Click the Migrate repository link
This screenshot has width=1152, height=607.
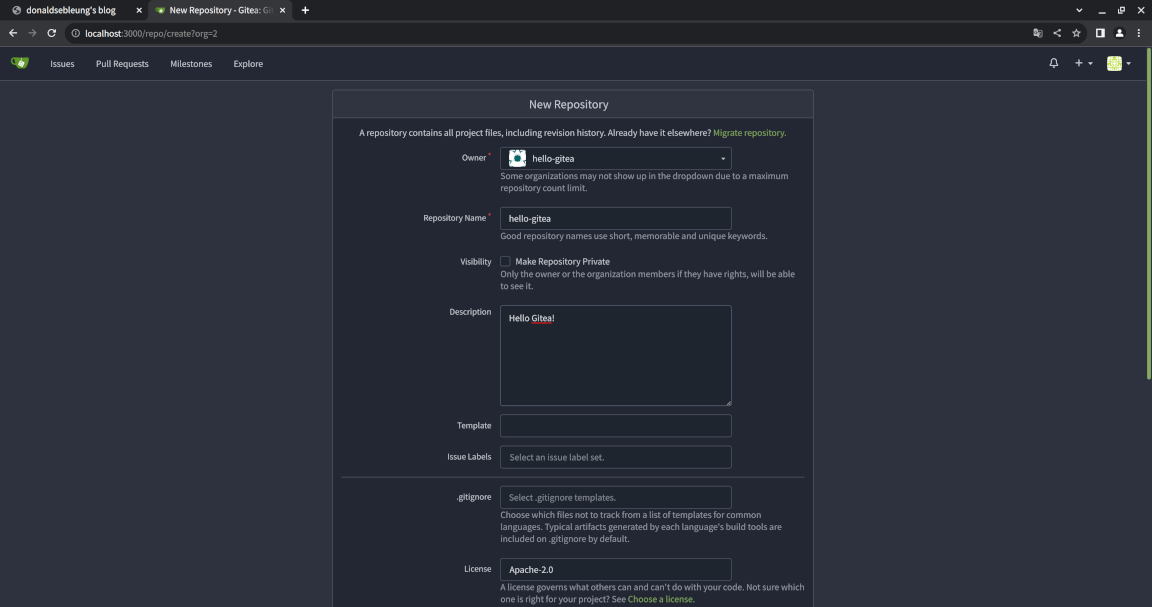point(749,133)
